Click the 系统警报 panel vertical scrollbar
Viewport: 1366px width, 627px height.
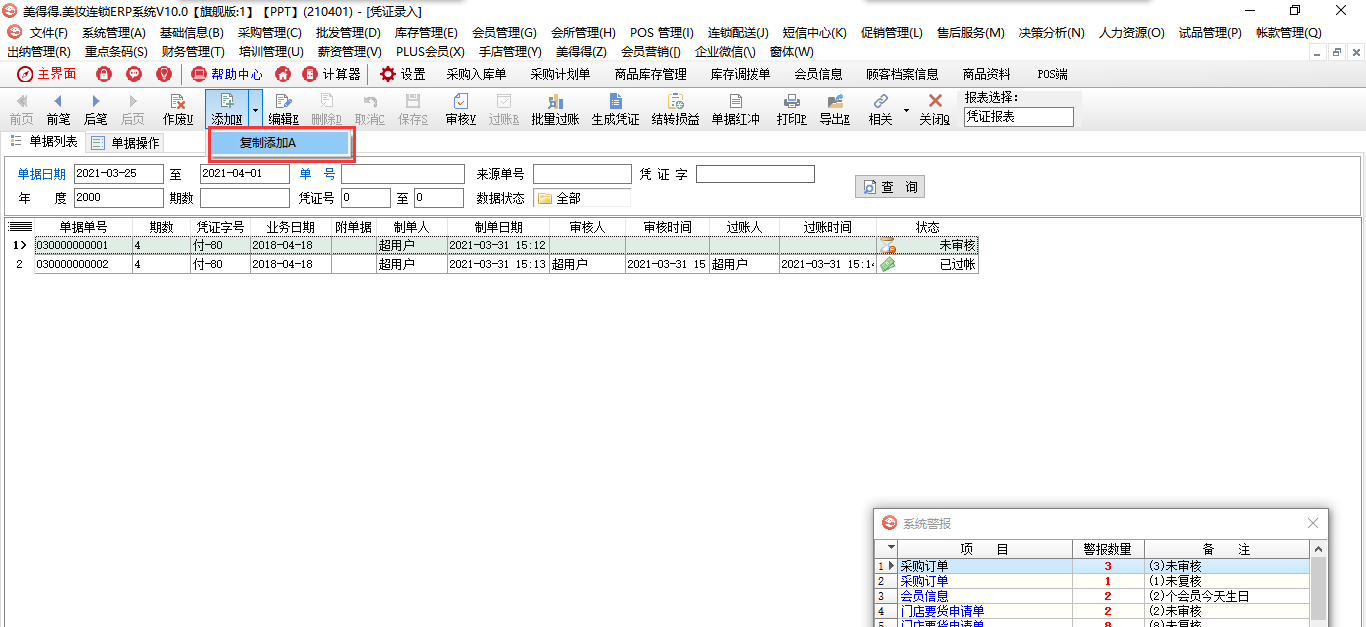pyautogui.click(x=1318, y=590)
